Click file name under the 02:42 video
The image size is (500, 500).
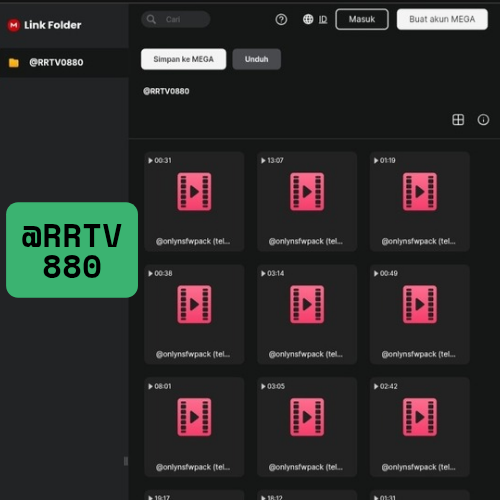[418, 467]
